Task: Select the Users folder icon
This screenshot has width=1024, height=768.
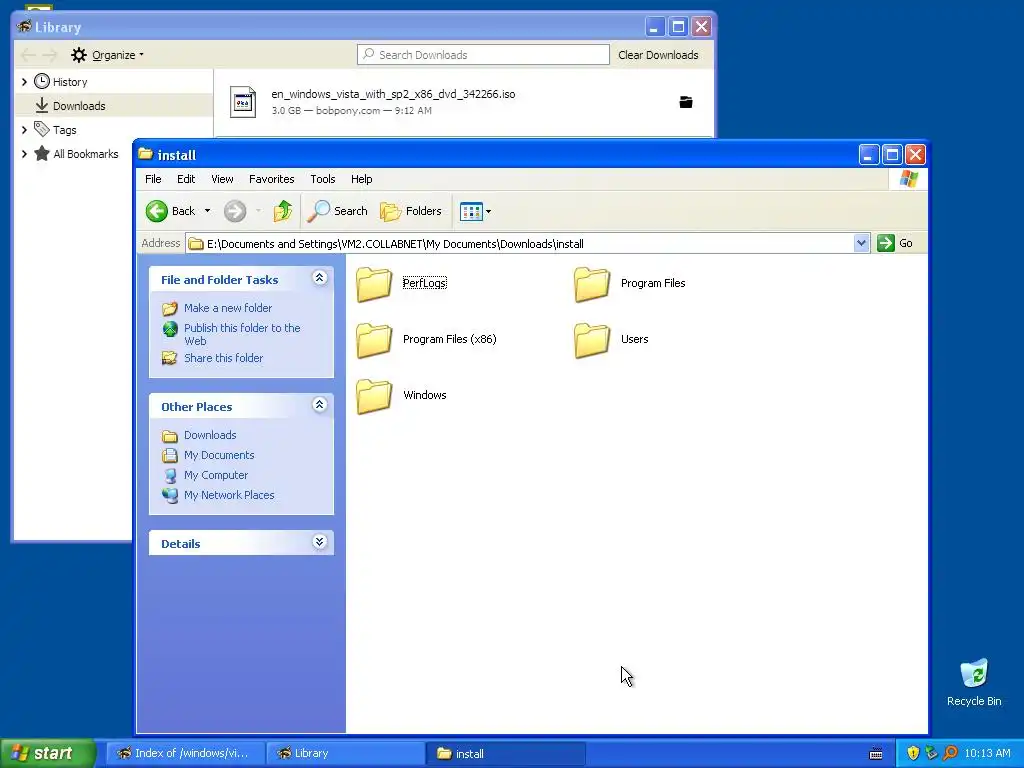Action: [592, 340]
